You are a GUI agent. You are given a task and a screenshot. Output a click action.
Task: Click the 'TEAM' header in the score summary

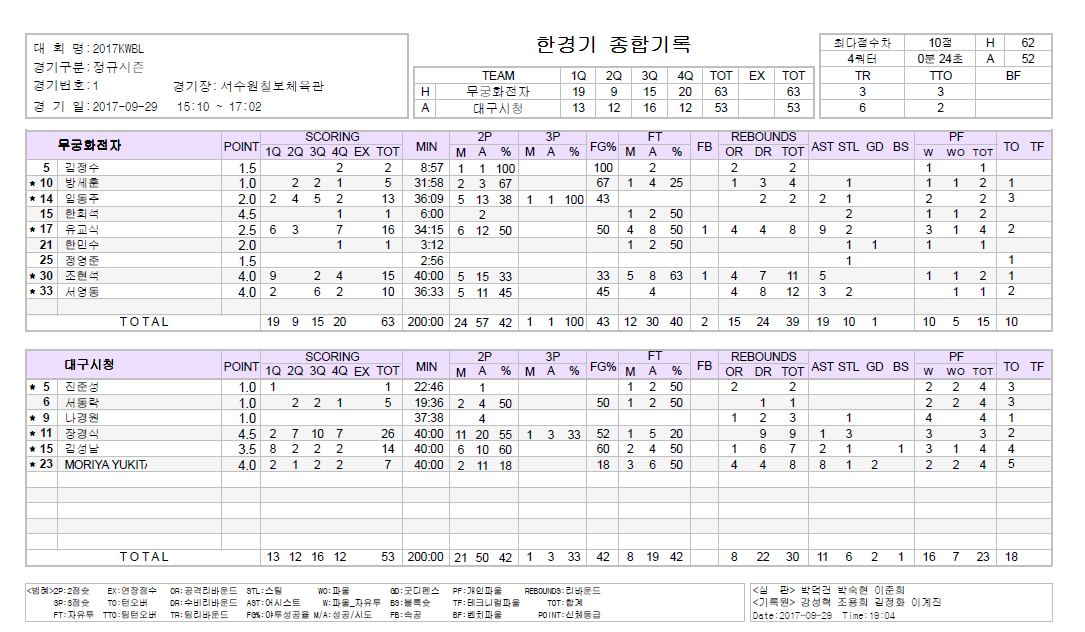(x=498, y=75)
